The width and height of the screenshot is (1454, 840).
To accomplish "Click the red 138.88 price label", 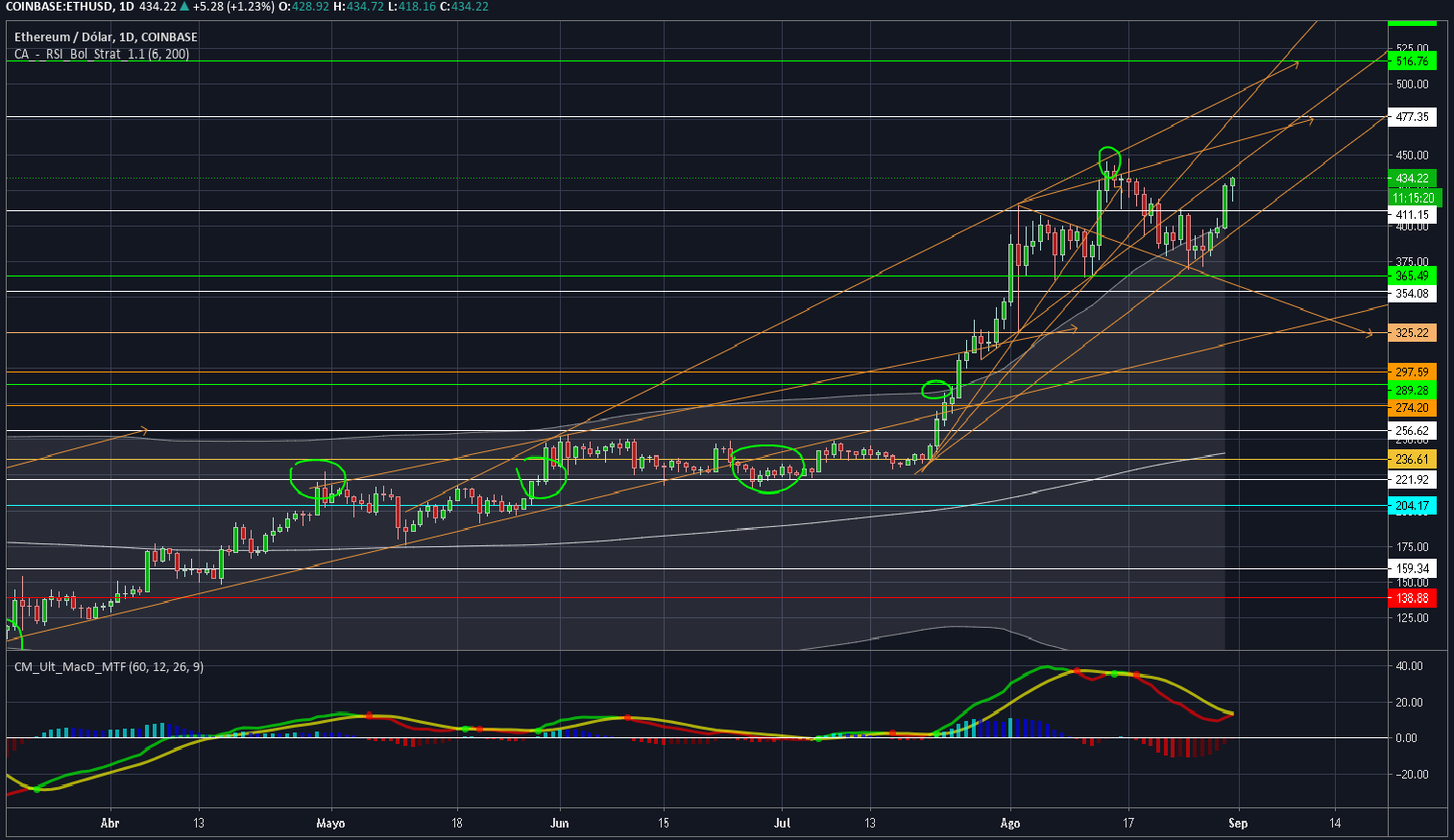I will [x=1412, y=598].
